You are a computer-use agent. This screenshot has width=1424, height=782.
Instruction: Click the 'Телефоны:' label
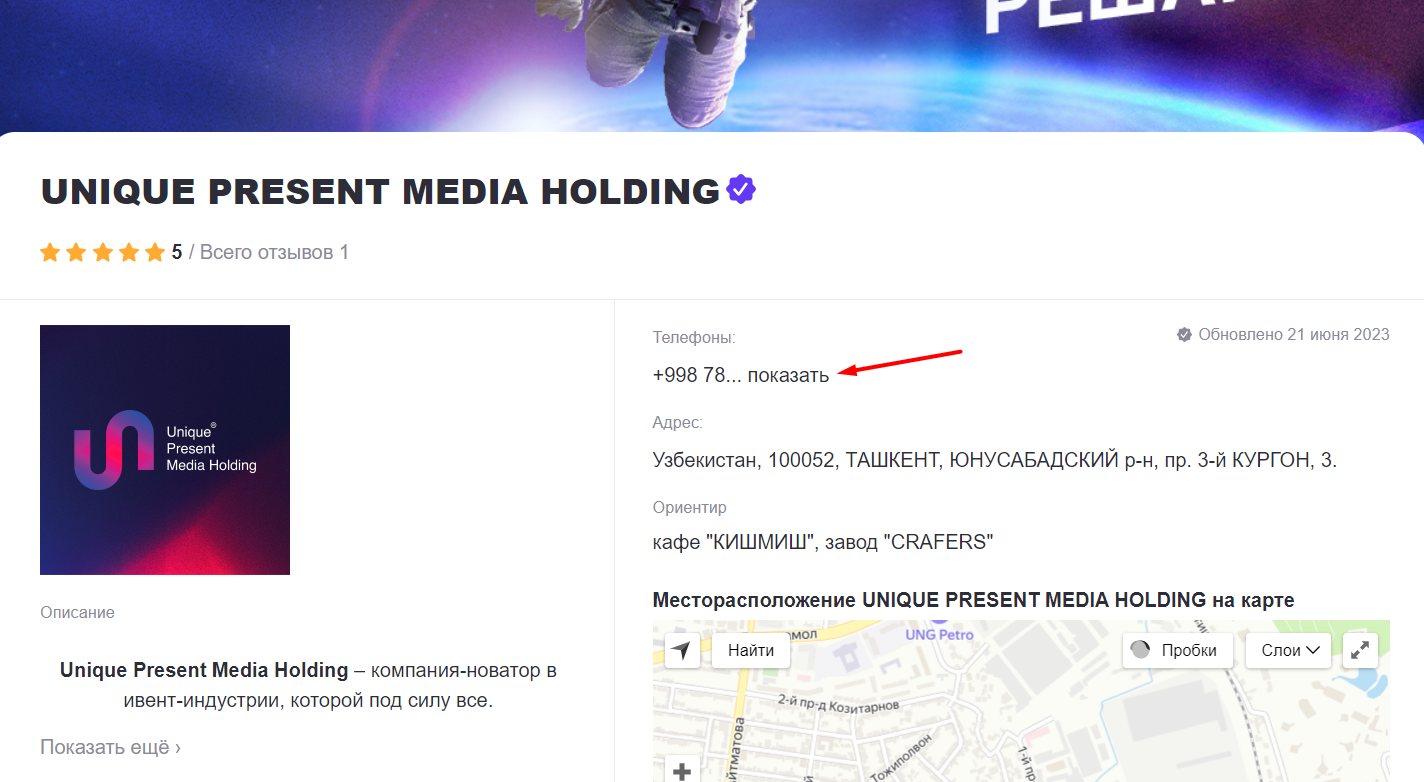pyautogui.click(x=694, y=338)
